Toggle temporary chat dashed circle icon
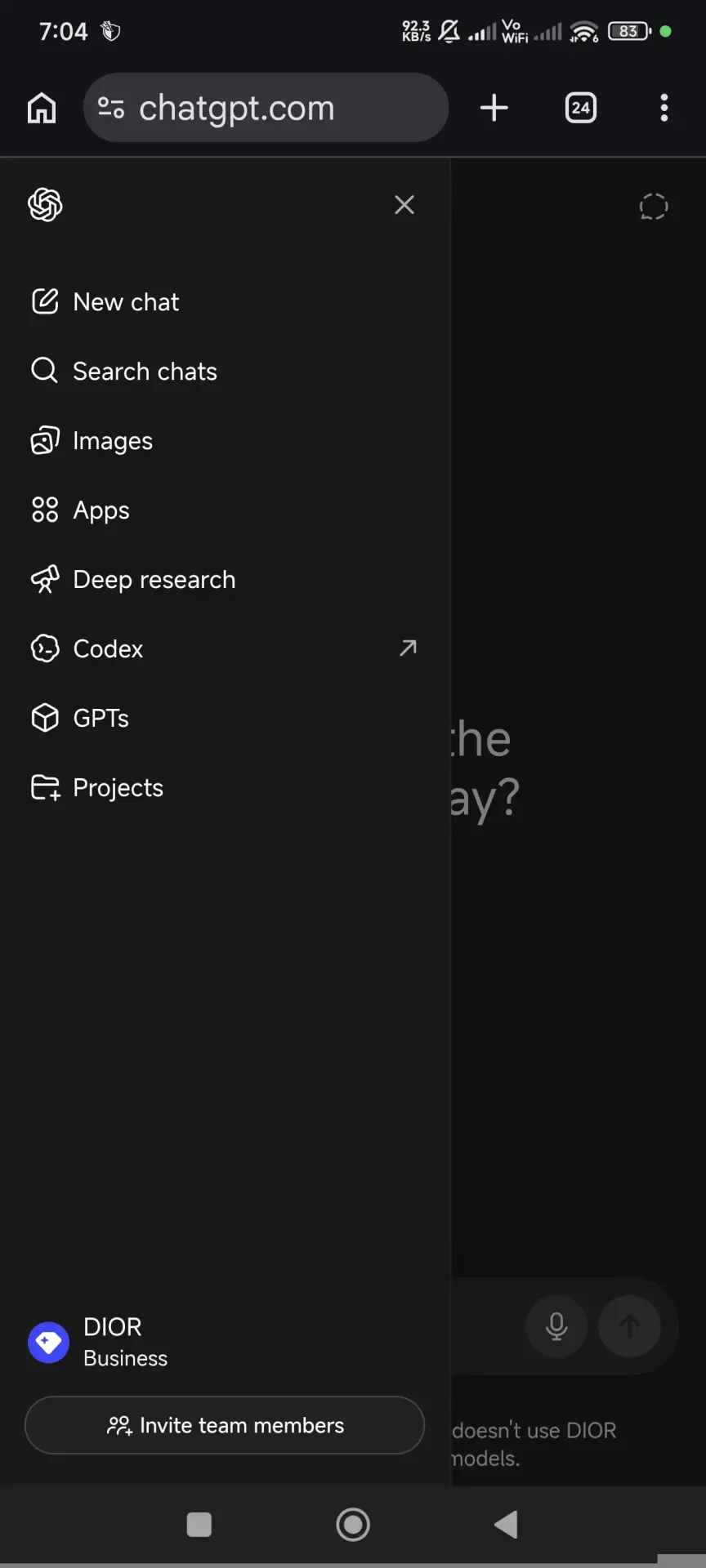 654,207
